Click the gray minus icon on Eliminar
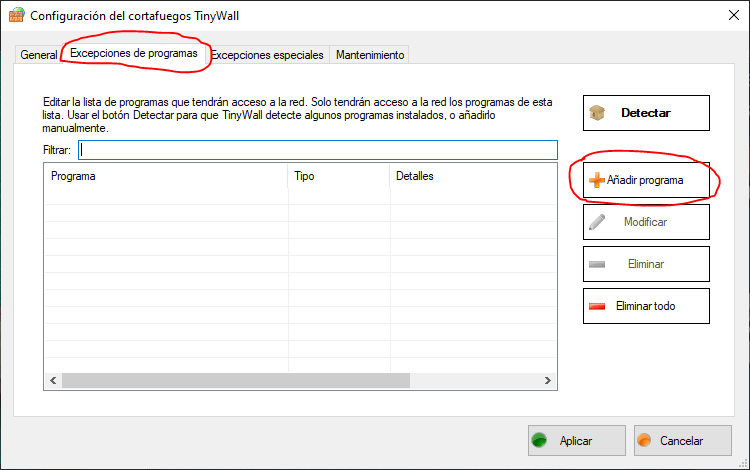Screen dimensions: 750x470 (596, 264)
